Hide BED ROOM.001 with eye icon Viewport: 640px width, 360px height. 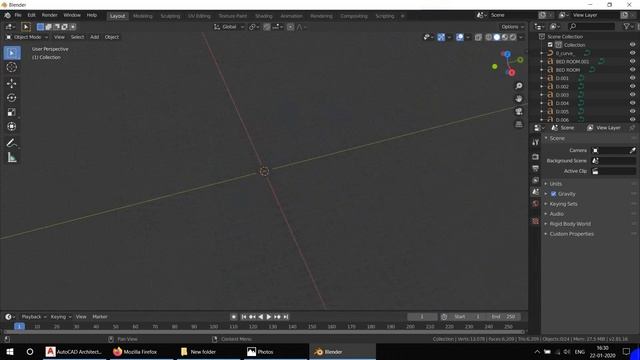point(633,62)
